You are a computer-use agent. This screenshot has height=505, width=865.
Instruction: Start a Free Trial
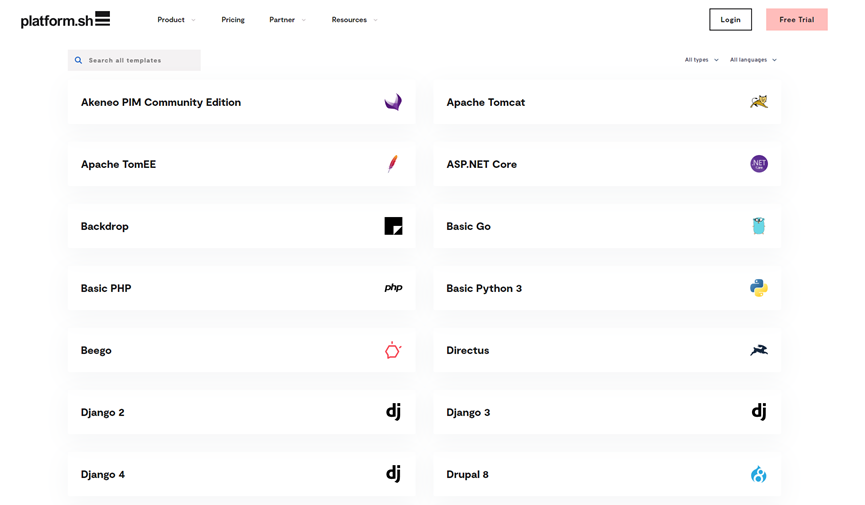797,19
